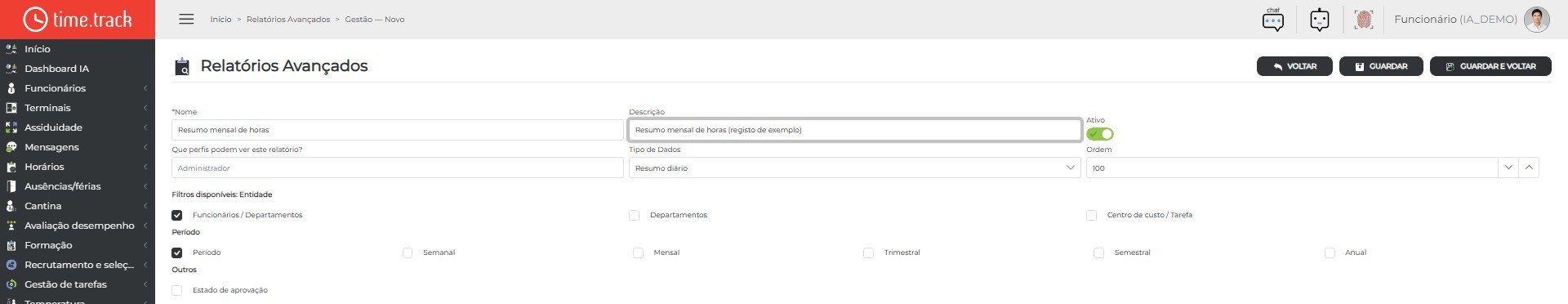The image size is (1568, 304).
Task: Click the VOLTAR button
Action: click(1294, 66)
